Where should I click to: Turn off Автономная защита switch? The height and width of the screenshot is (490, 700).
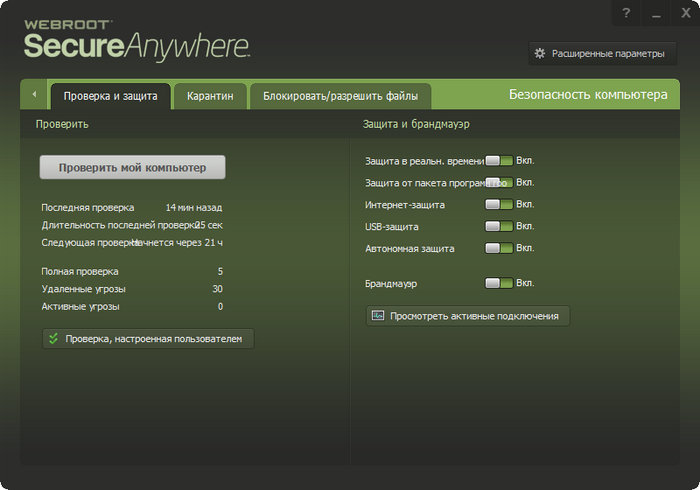click(x=499, y=248)
